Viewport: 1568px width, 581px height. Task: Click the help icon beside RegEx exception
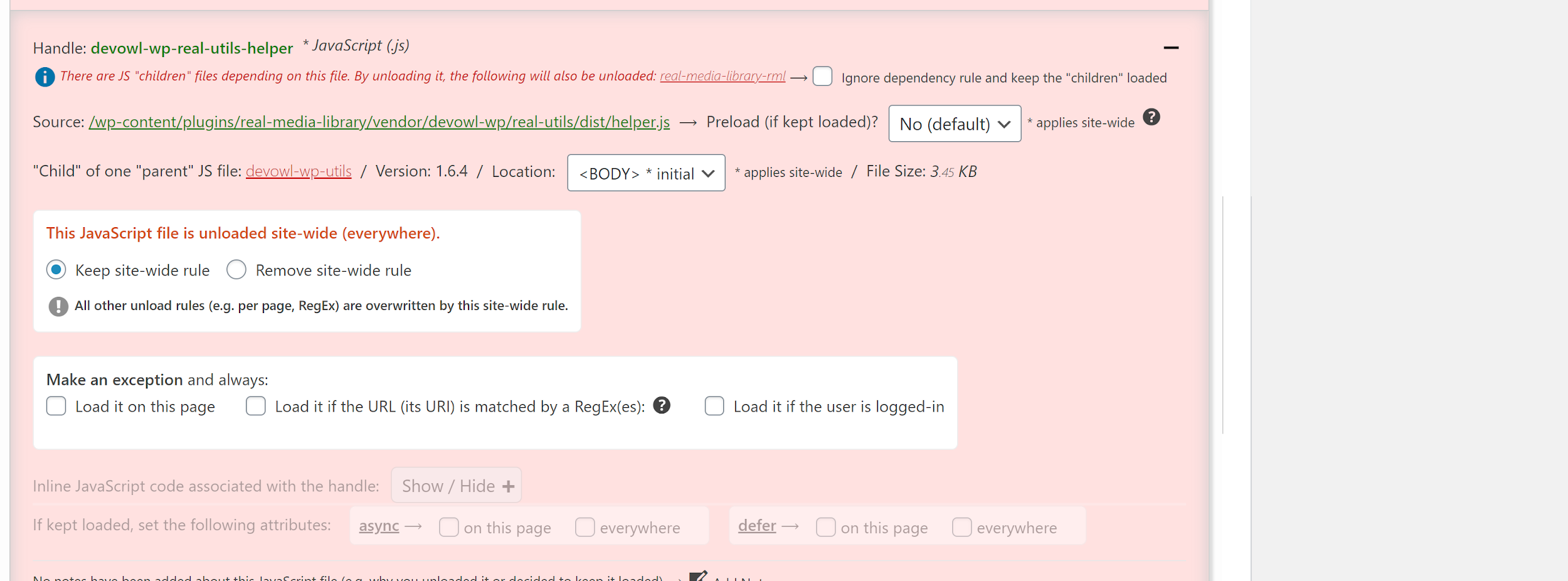tap(661, 405)
